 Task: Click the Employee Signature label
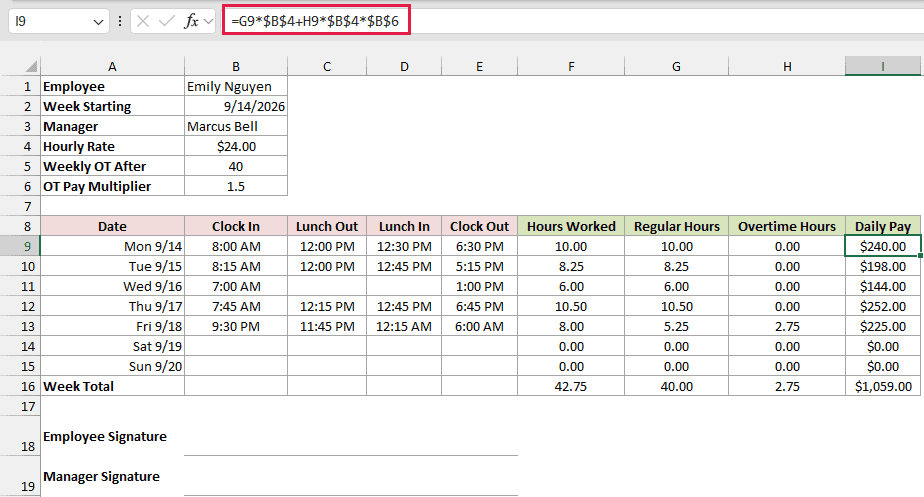pyautogui.click(x=105, y=436)
